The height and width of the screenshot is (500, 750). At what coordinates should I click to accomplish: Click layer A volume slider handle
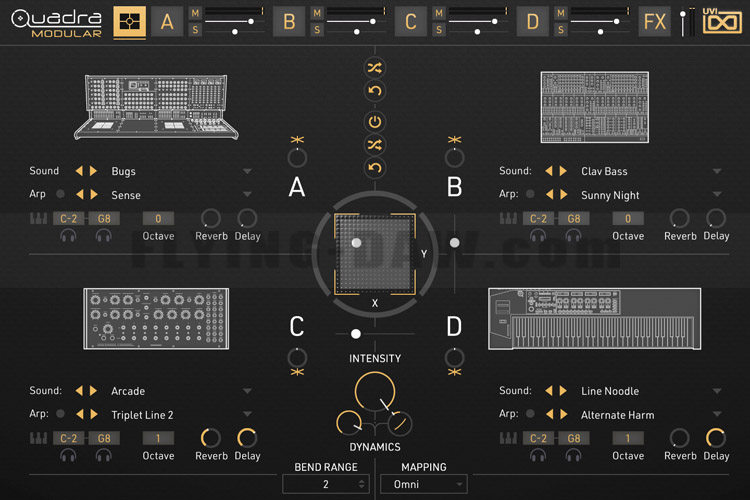[x=251, y=22]
